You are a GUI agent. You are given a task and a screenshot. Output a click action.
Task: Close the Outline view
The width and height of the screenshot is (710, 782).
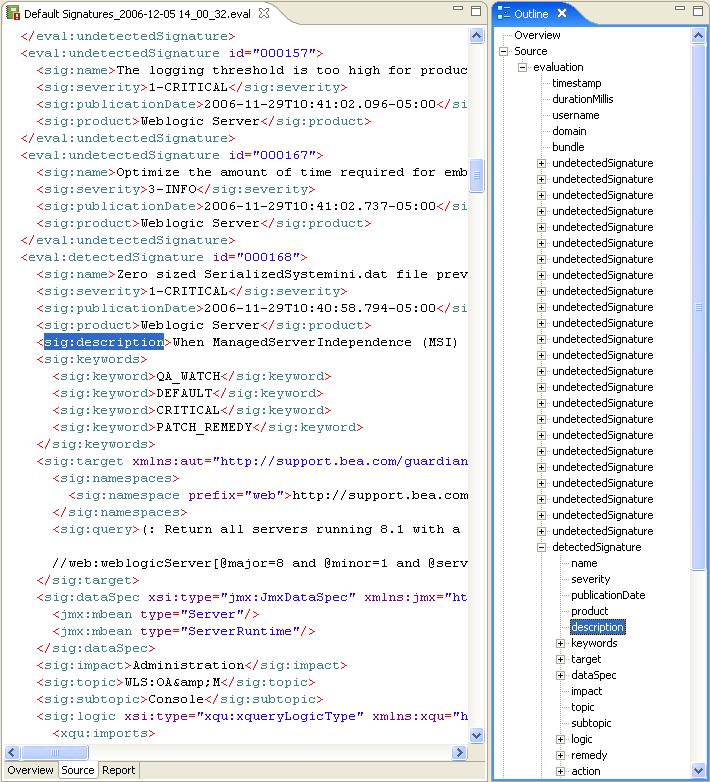coord(561,13)
